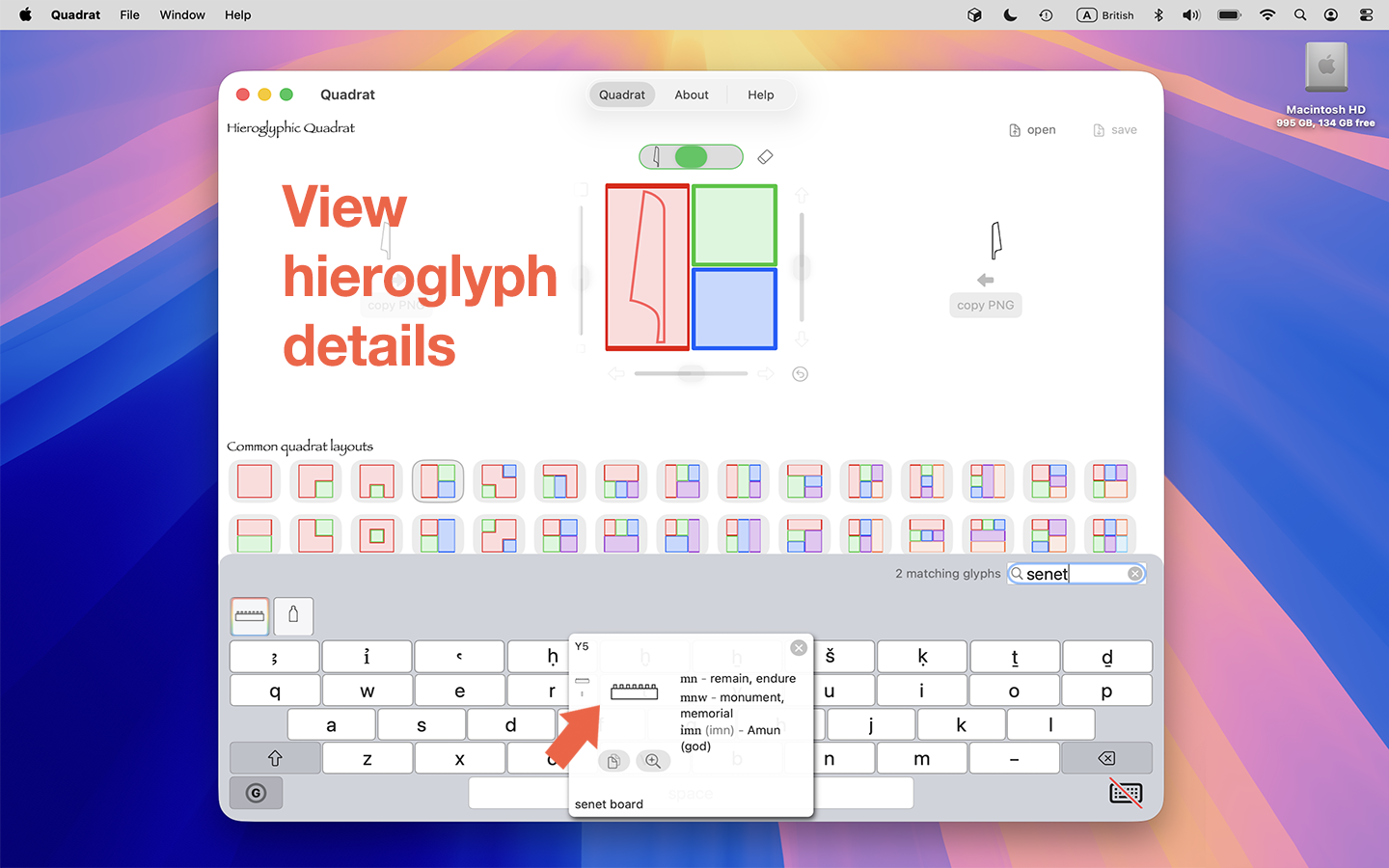1389x868 pixels.
Task: Zoom into the senet board glyph details
Action: 654,761
